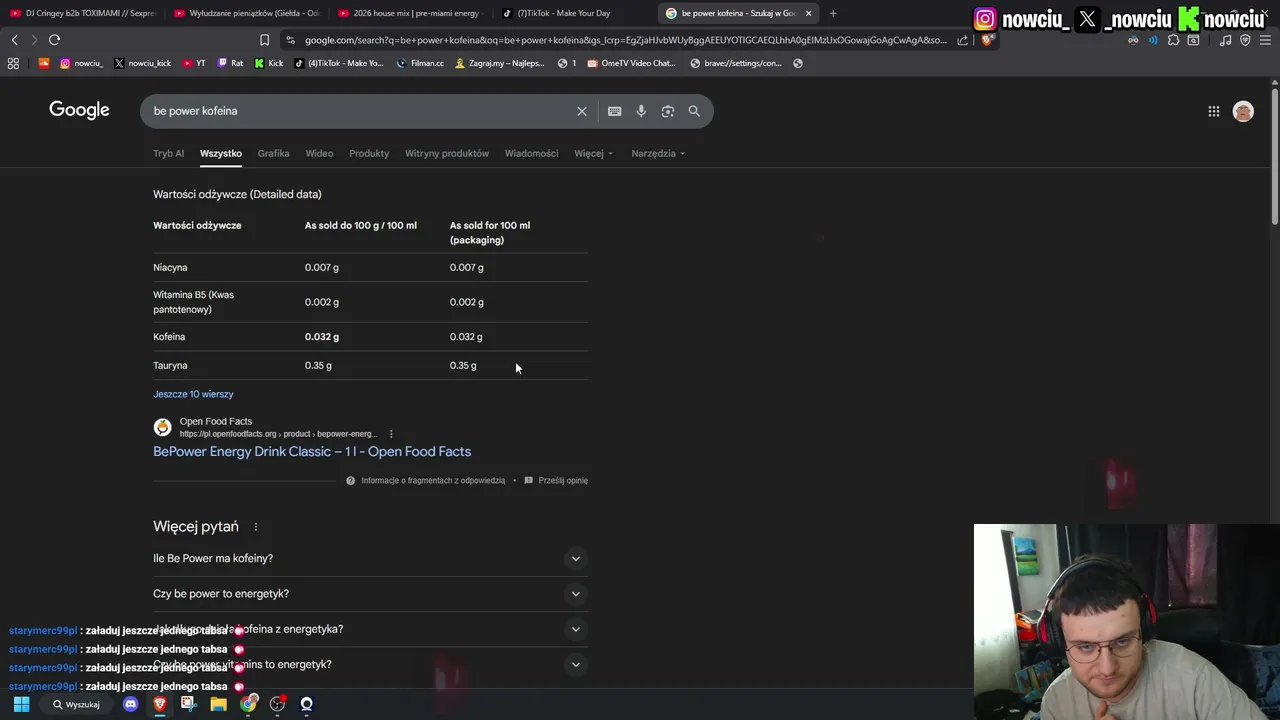Open the Więcej dropdown in search tabs
1280x720 pixels.
tap(593, 154)
